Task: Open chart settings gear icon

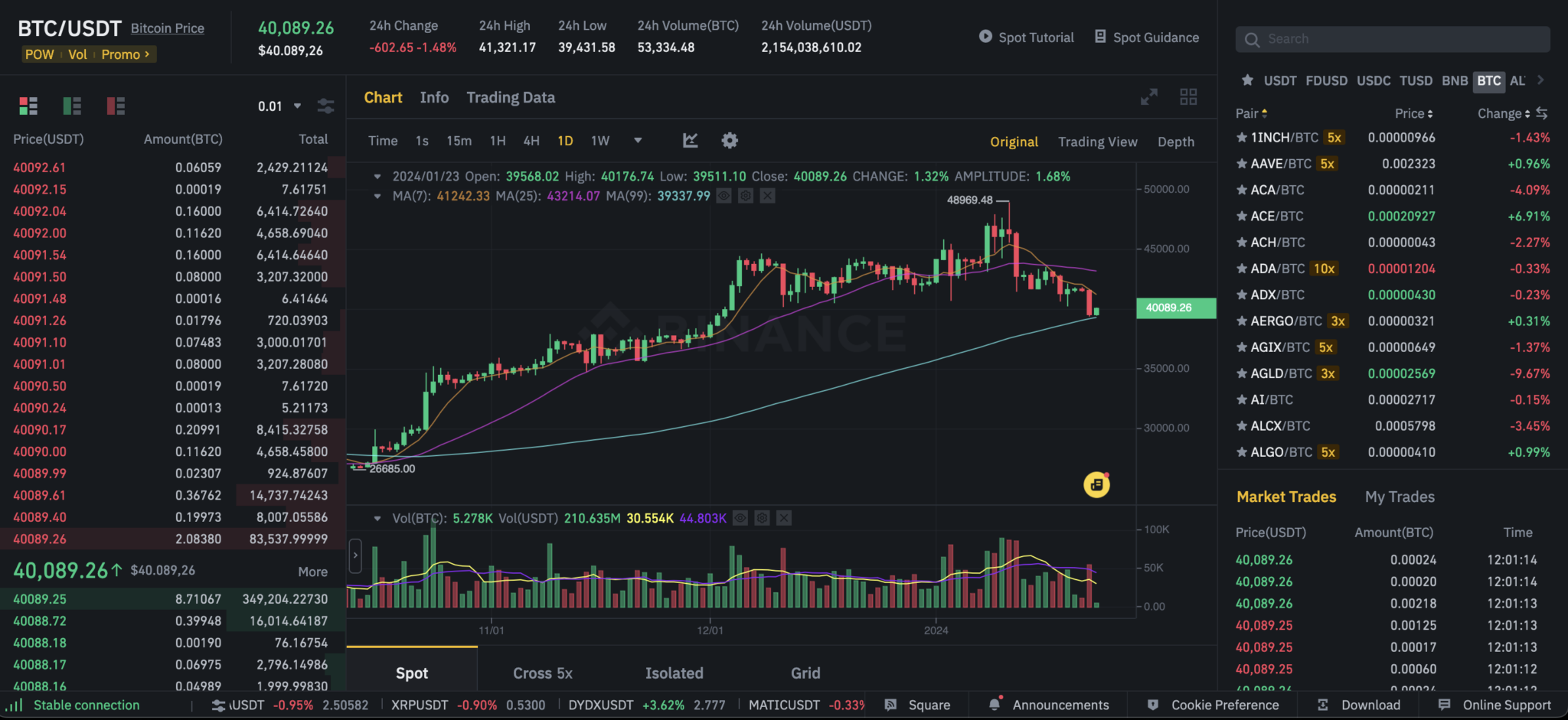Action: [x=730, y=141]
